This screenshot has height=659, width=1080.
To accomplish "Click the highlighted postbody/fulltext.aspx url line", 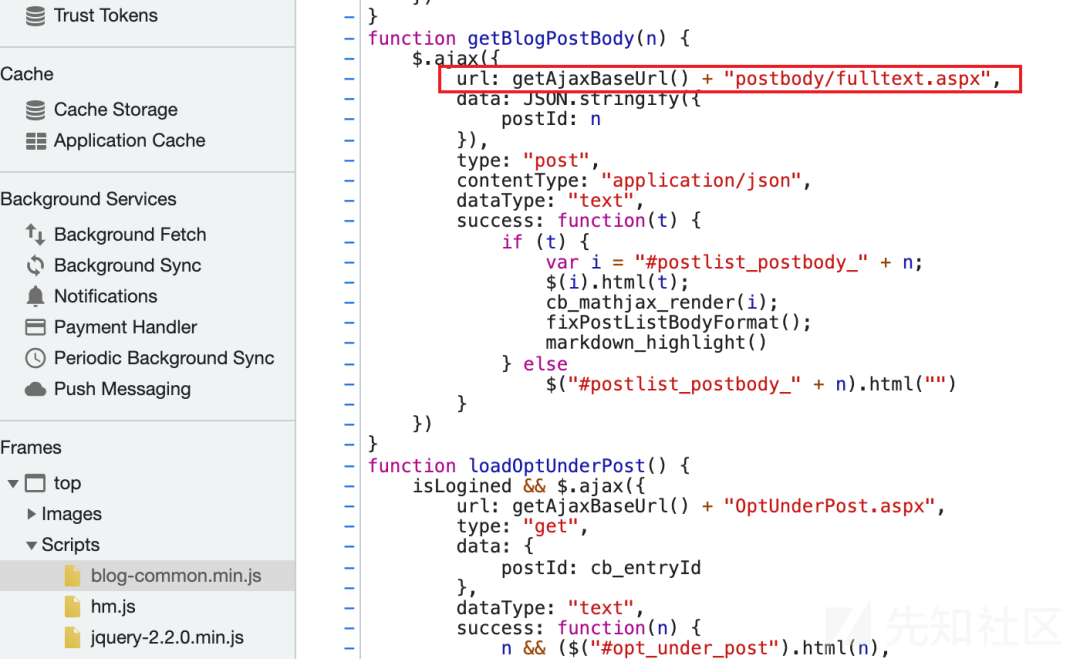I will click(729, 79).
